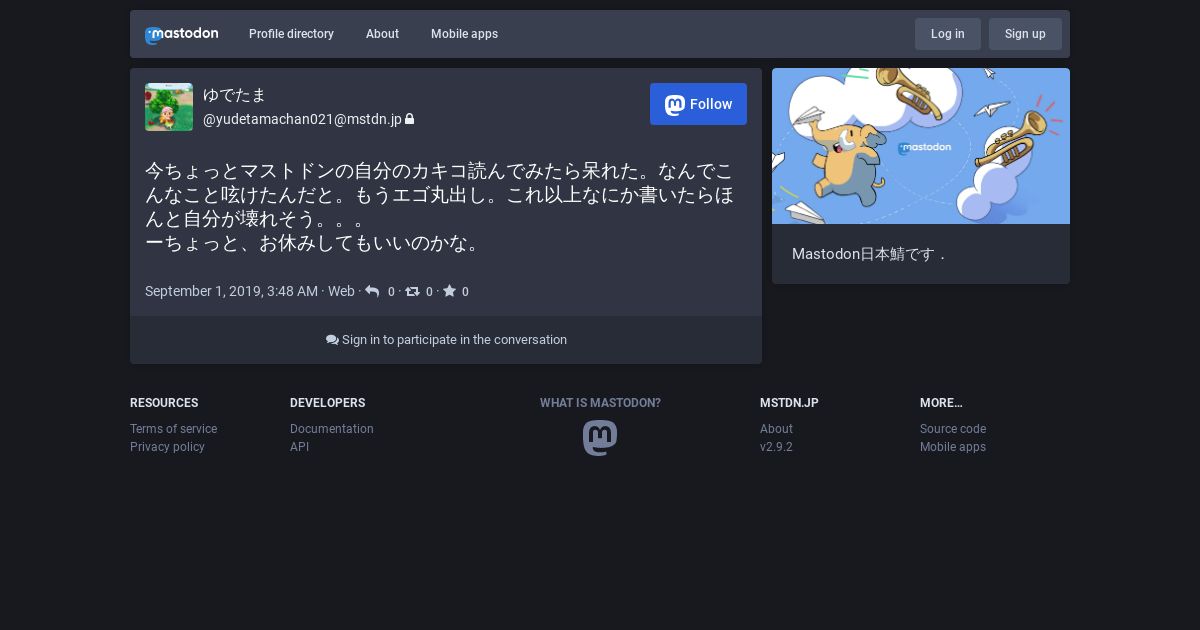The height and width of the screenshot is (630, 1200).
Task: Open About in top navigation
Action: 382,34
